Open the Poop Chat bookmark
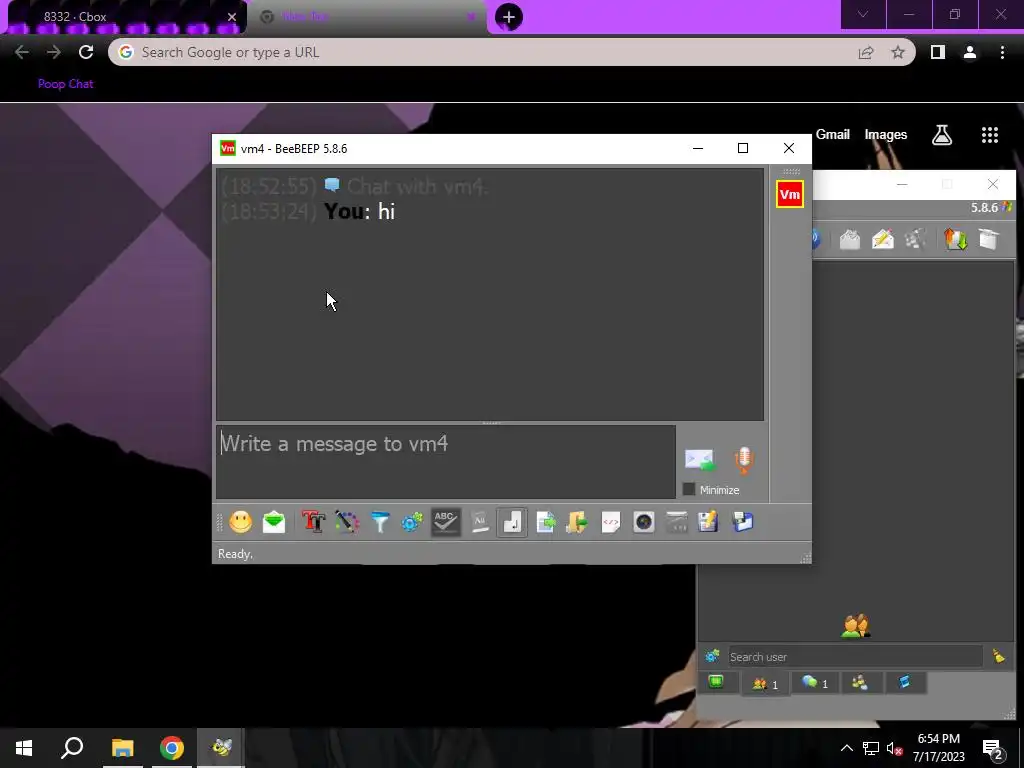 [x=65, y=84]
